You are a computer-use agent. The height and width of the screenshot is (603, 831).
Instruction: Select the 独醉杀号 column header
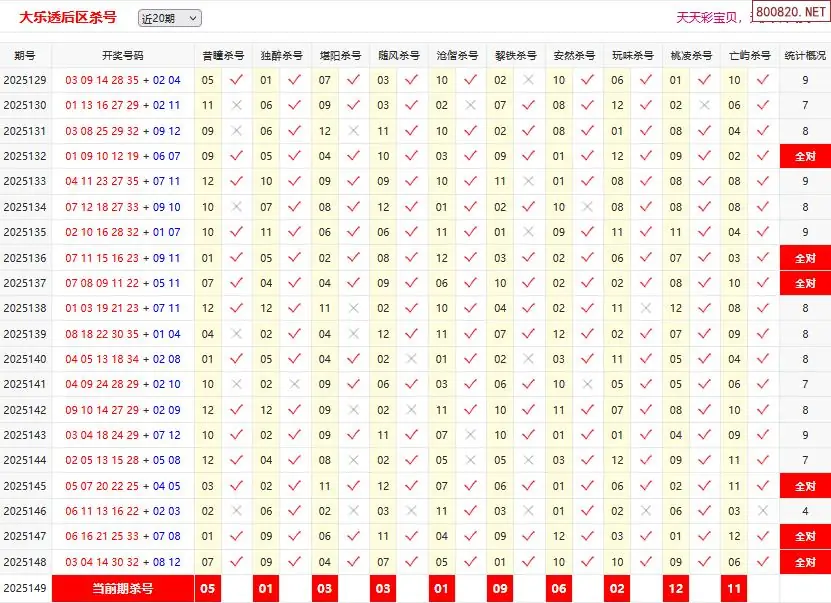click(x=281, y=55)
